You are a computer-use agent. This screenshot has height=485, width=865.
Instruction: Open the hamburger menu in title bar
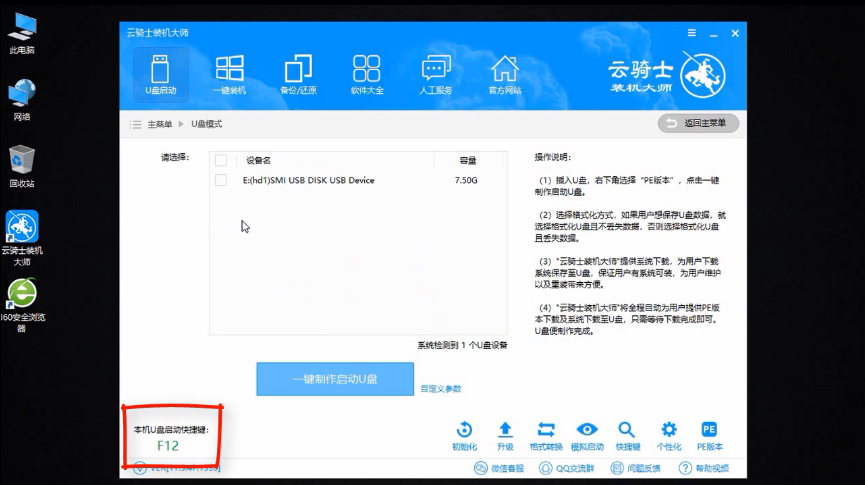(x=691, y=33)
